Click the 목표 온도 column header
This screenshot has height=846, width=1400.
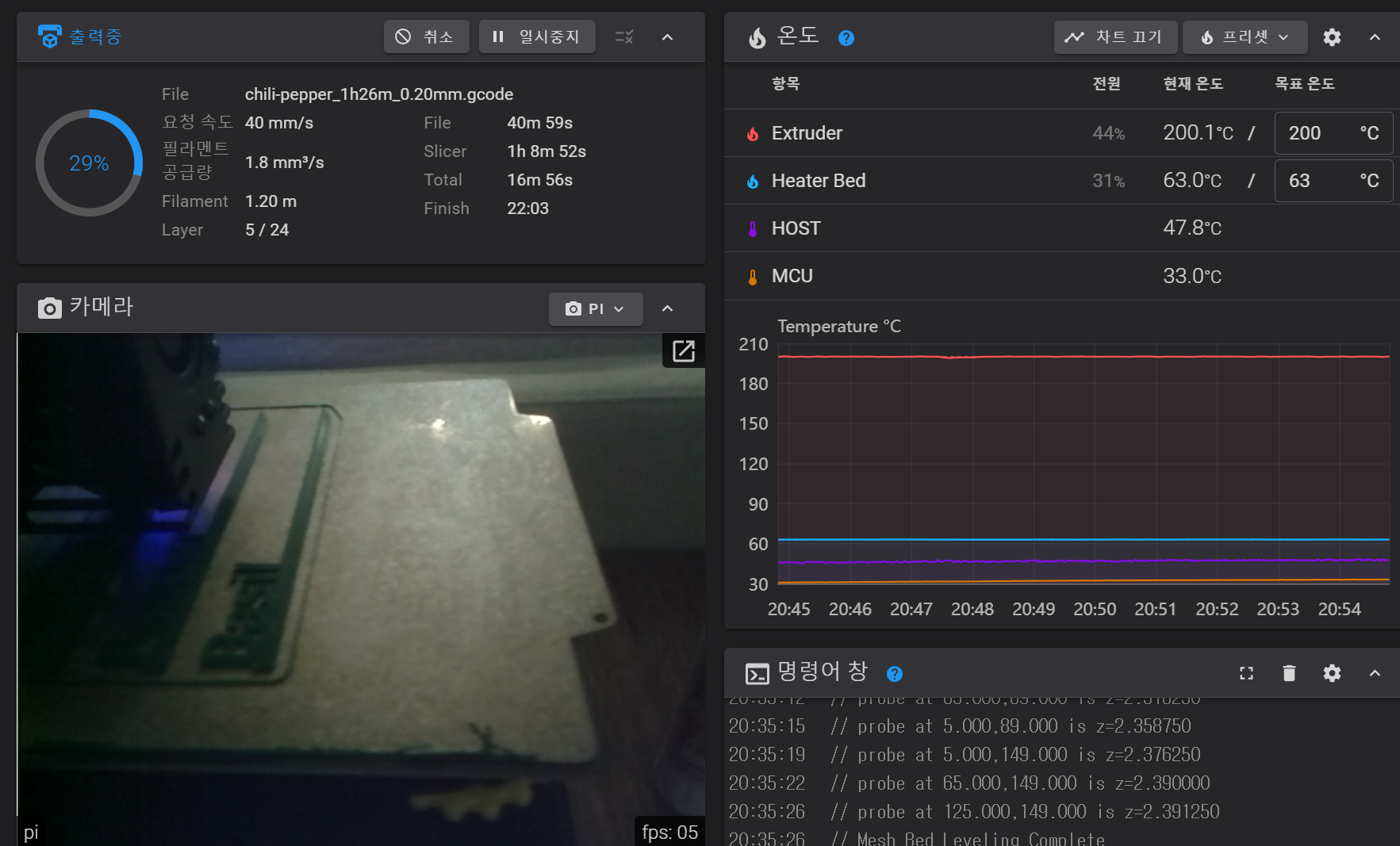(1304, 84)
